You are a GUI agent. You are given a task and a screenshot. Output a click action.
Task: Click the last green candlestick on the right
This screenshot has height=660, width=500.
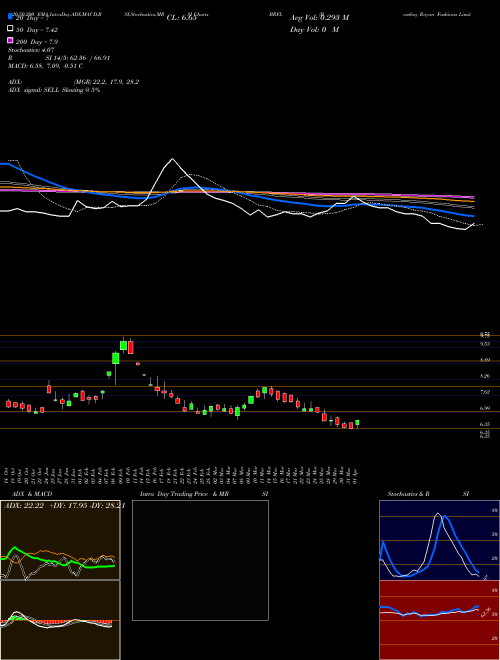(357, 423)
